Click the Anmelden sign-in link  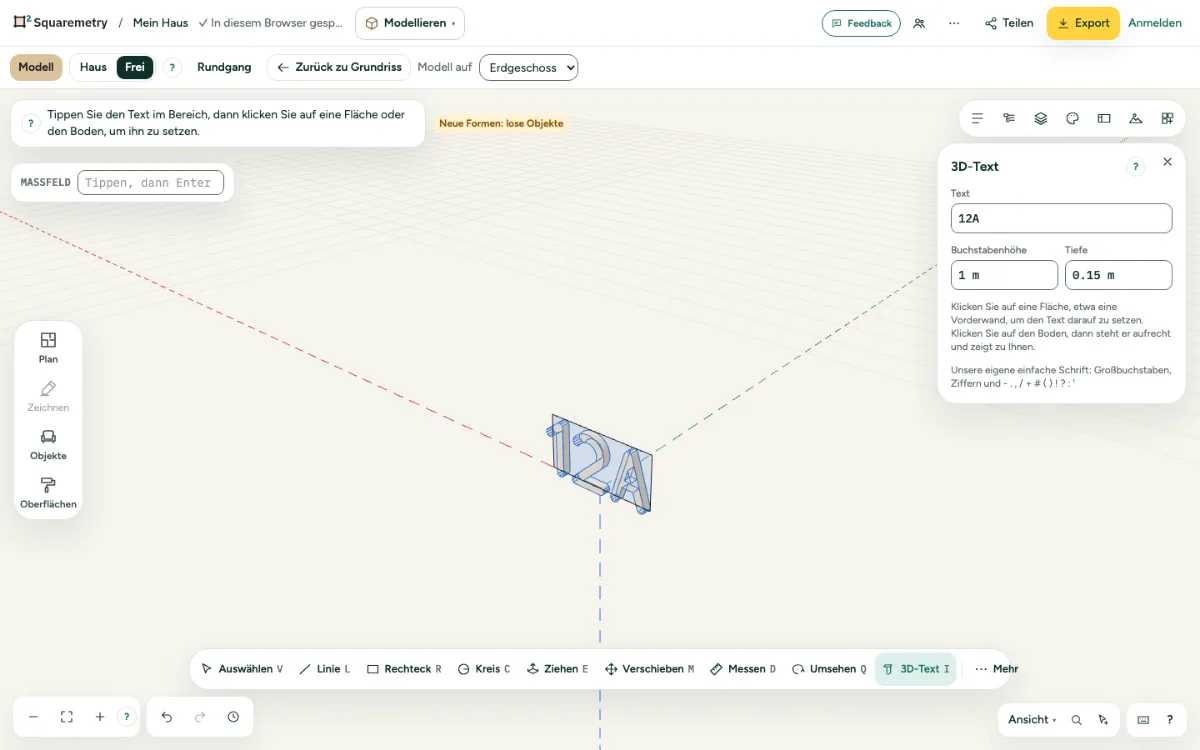[1155, 23]
